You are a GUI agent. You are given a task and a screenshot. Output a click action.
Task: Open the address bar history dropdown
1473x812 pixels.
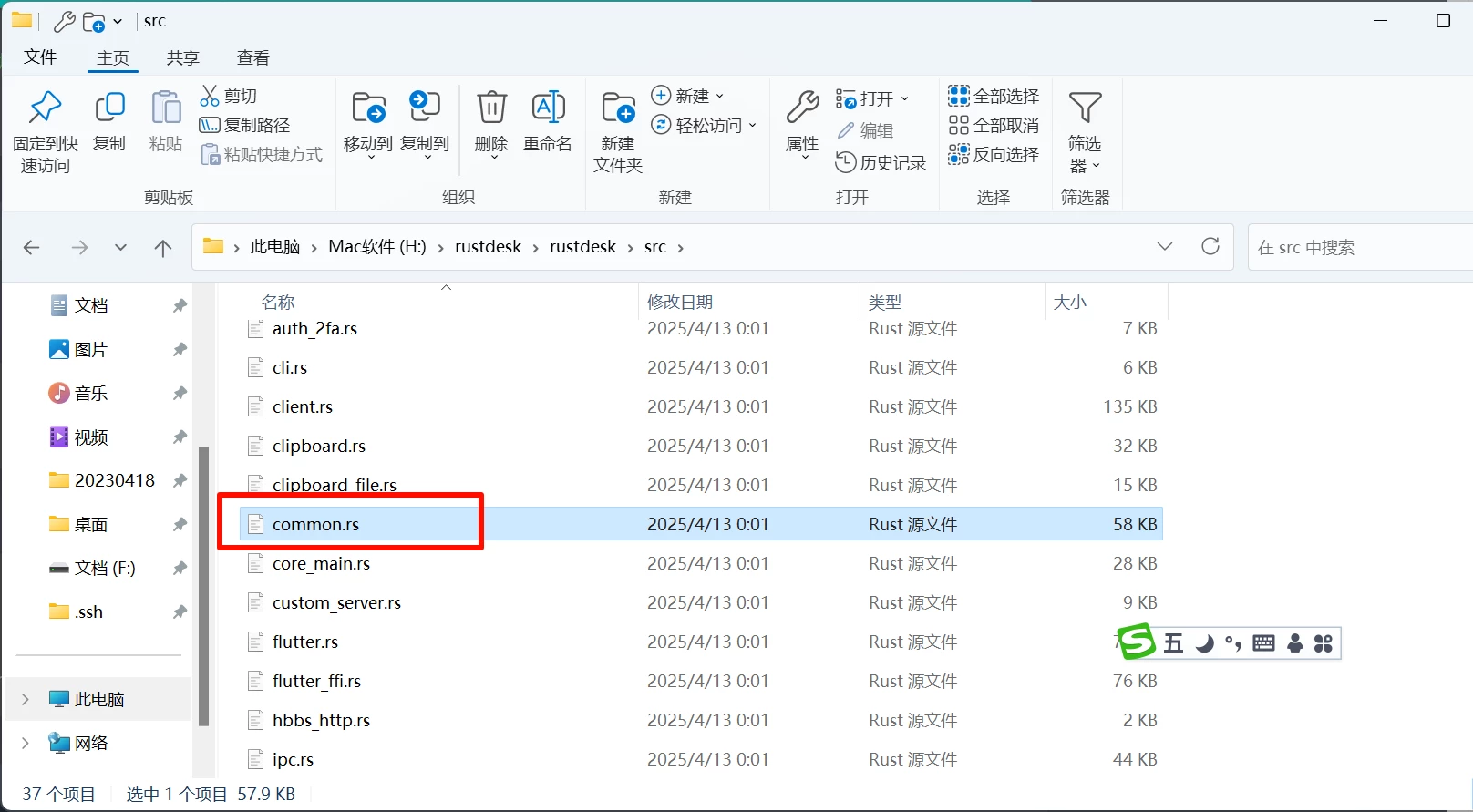(1164, 246)
